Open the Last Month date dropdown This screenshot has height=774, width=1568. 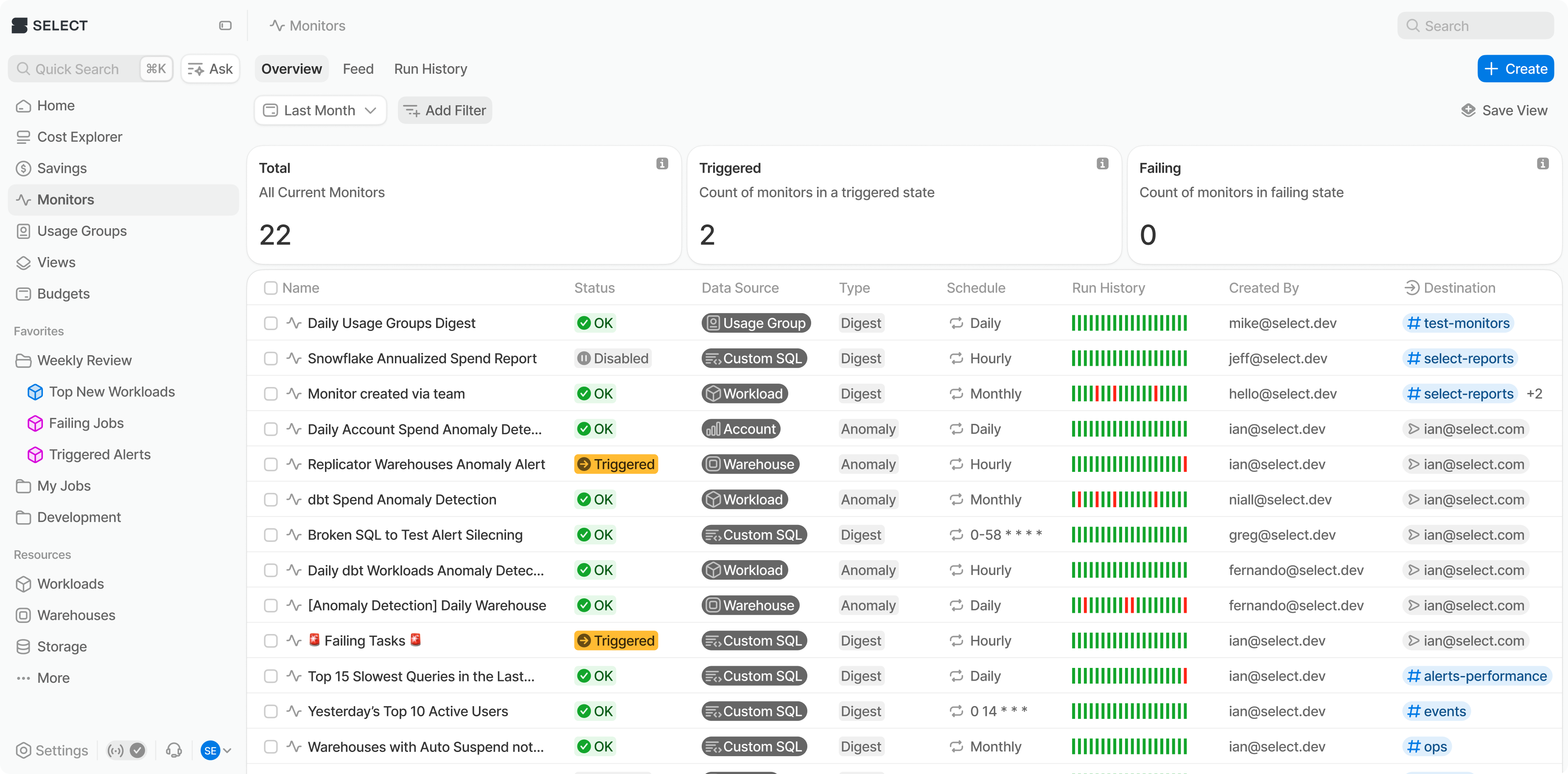tap(320, 110)
